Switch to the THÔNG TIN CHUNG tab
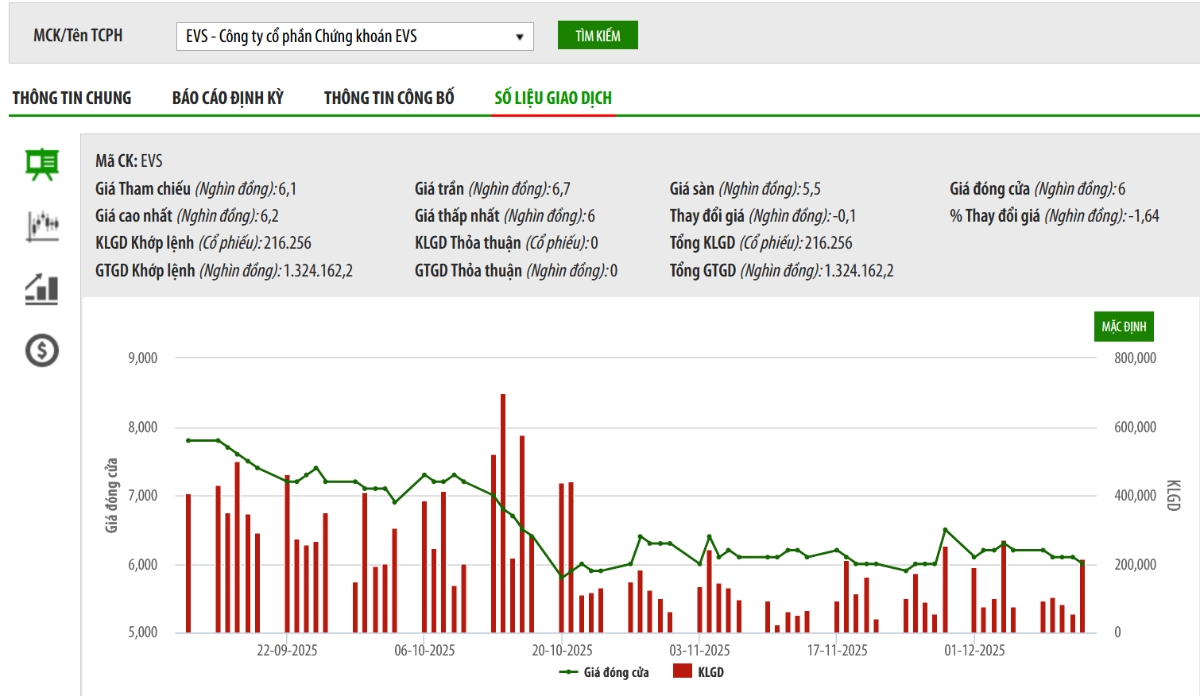This screenshot has width=1200, height=696. tap(72, 98)
